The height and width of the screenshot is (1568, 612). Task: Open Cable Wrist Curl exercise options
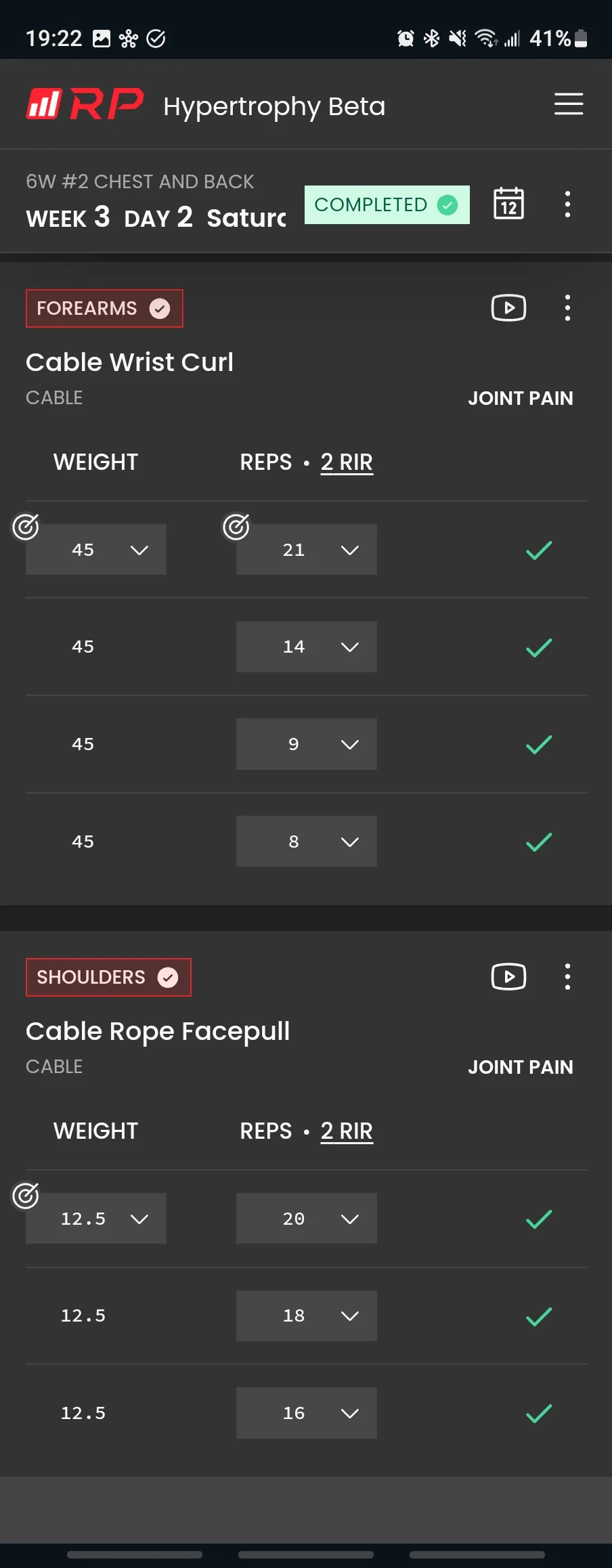coord(567,308)
